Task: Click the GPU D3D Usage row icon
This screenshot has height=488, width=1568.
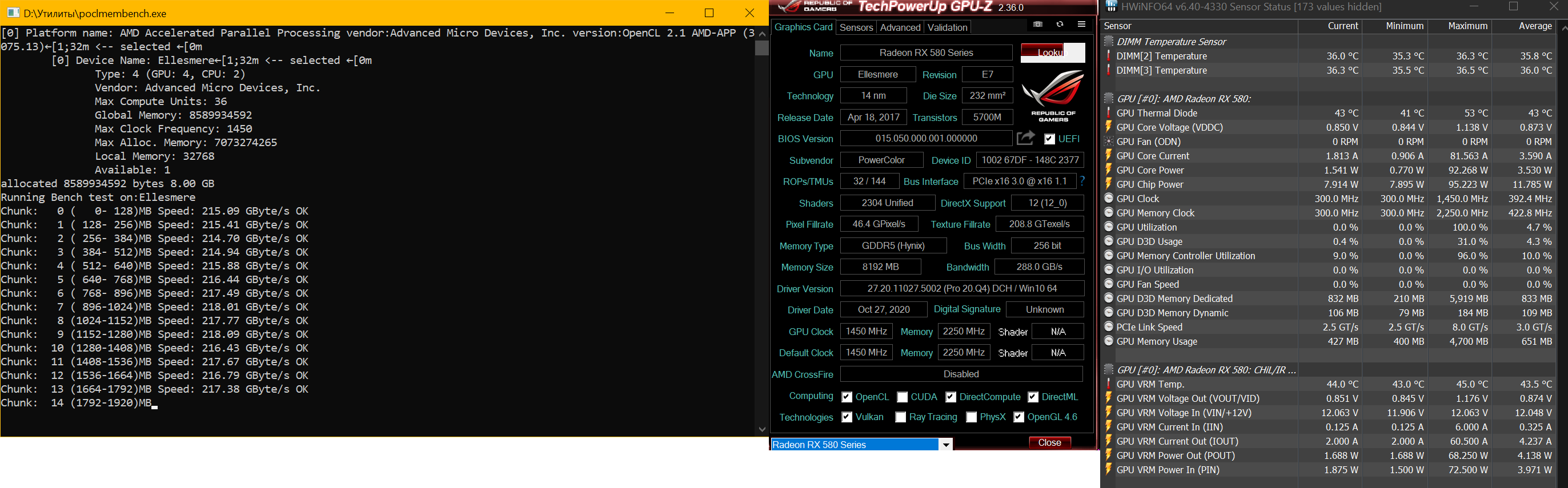Action: [x=1108, y=241]
